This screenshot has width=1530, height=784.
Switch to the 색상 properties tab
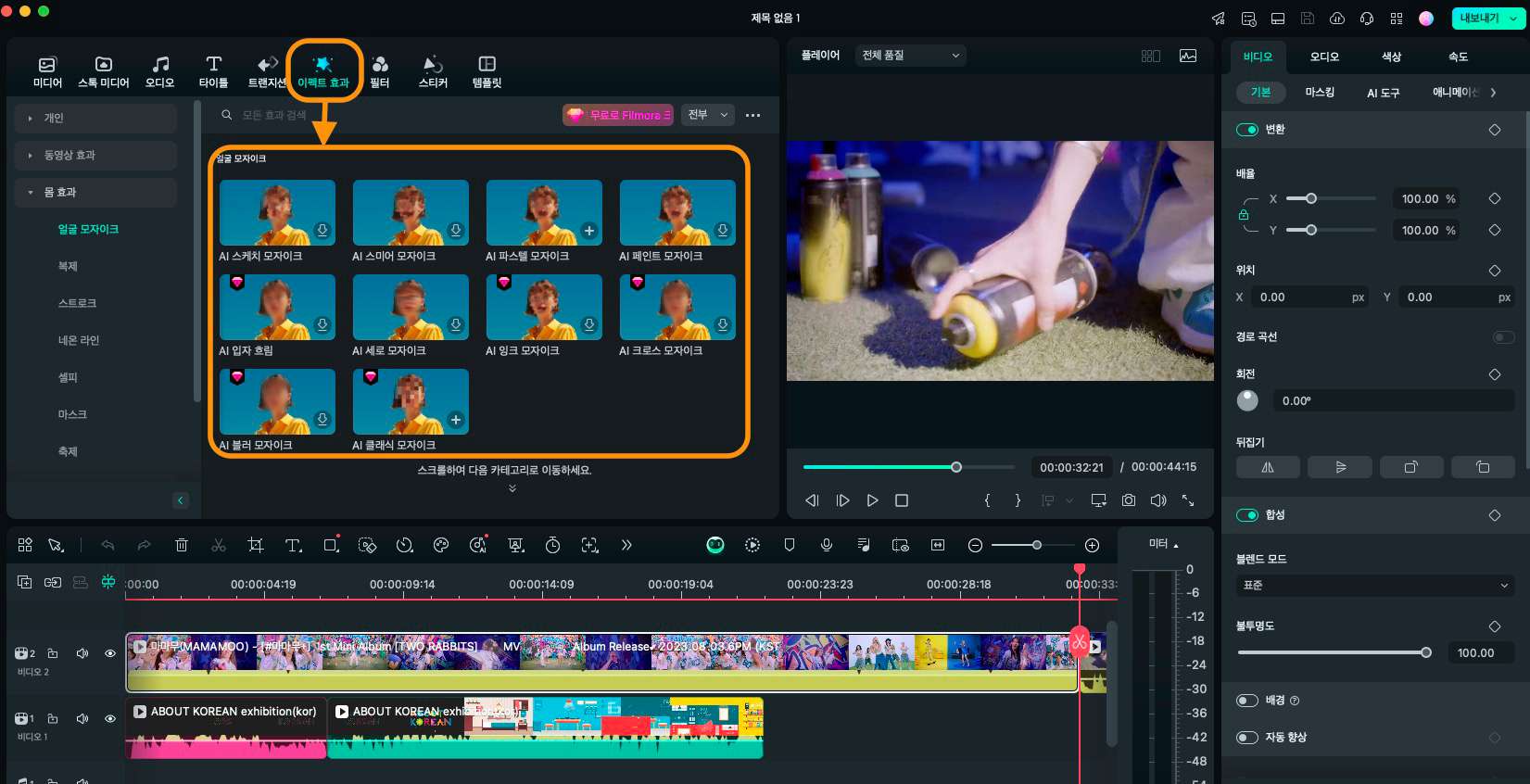(x=1391, y=57)
